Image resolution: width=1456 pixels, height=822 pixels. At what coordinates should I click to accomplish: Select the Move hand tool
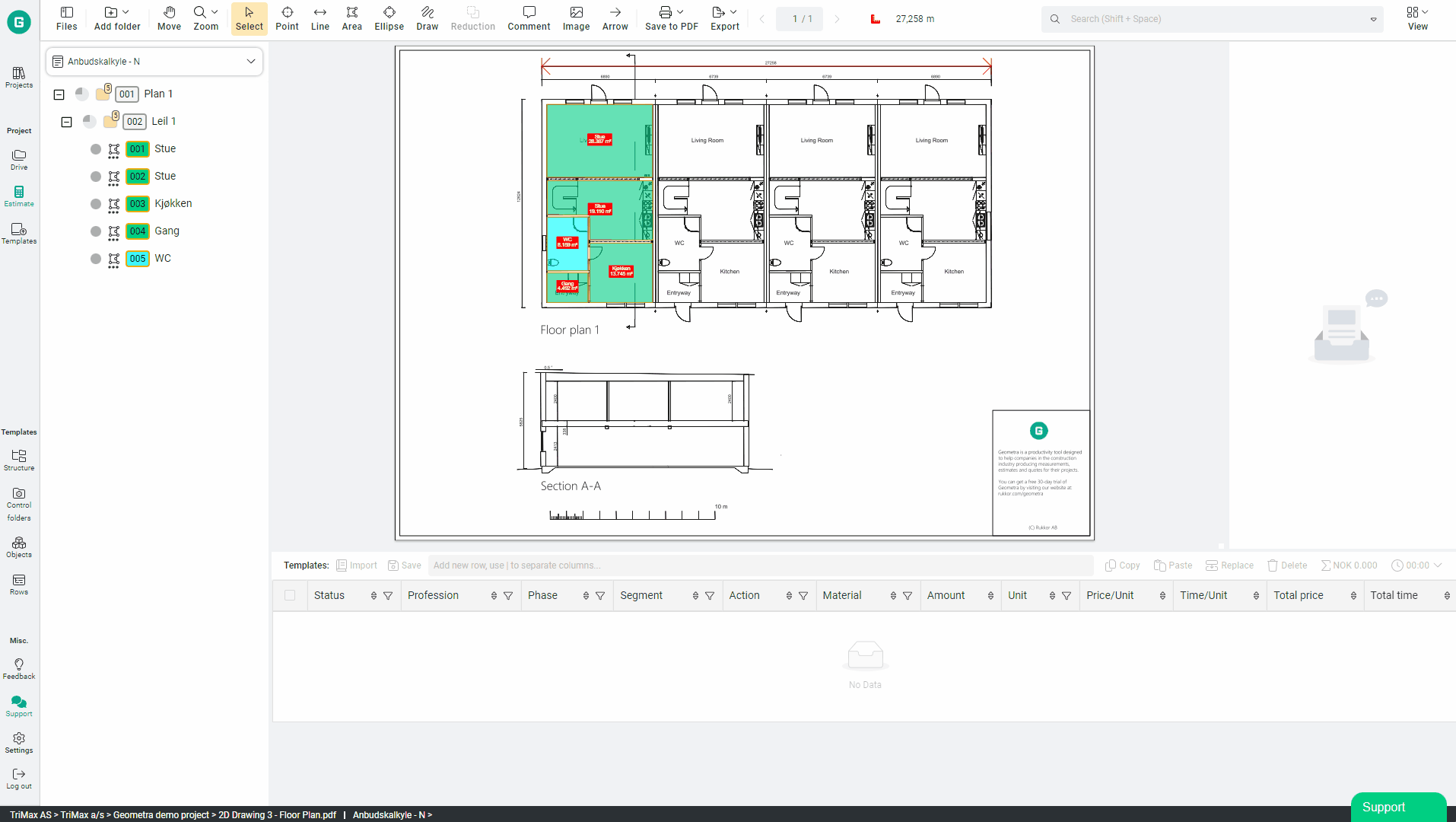pyautogui.click(x=169, y=18)
